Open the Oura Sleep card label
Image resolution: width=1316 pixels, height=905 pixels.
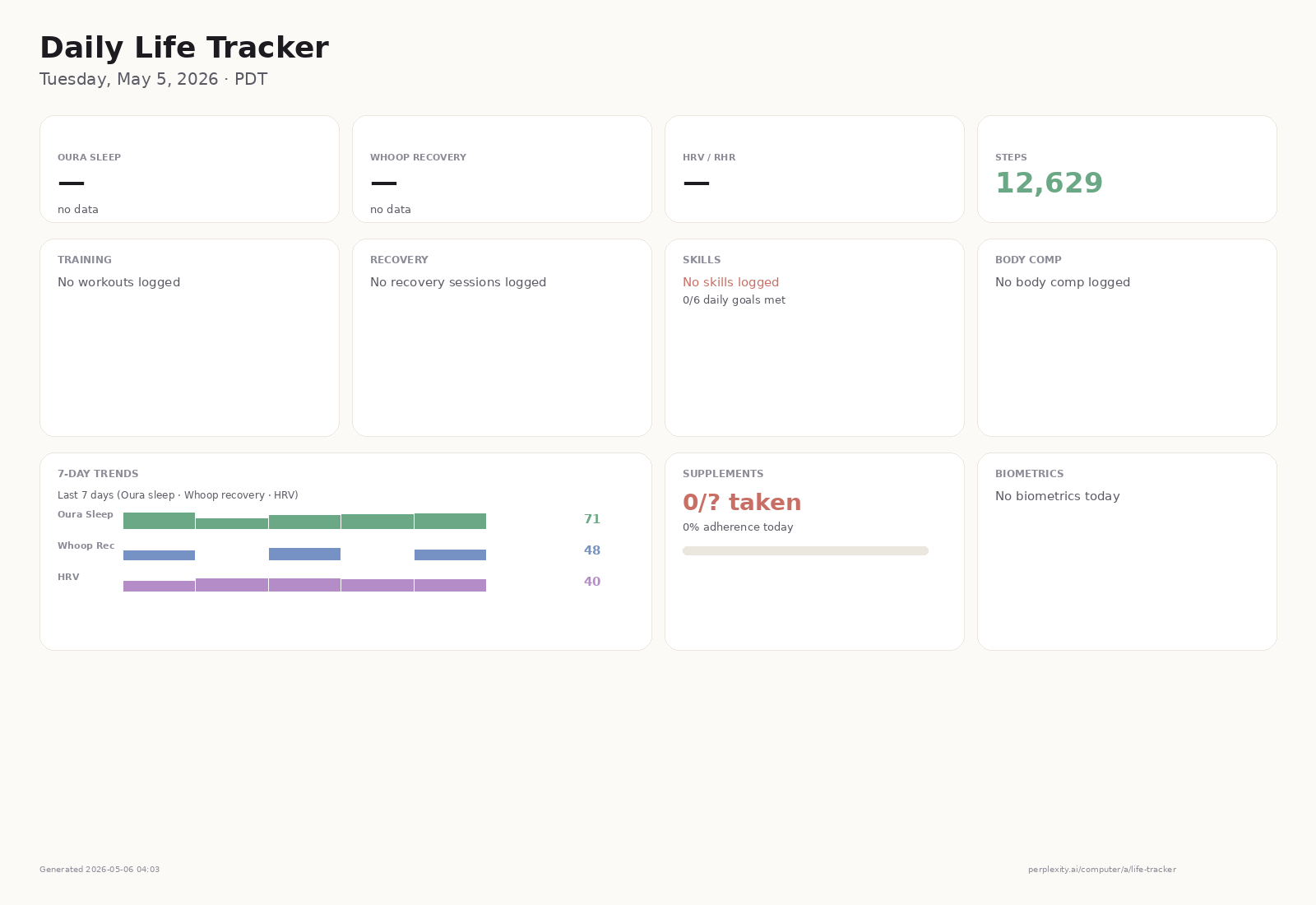click(89, 157)
